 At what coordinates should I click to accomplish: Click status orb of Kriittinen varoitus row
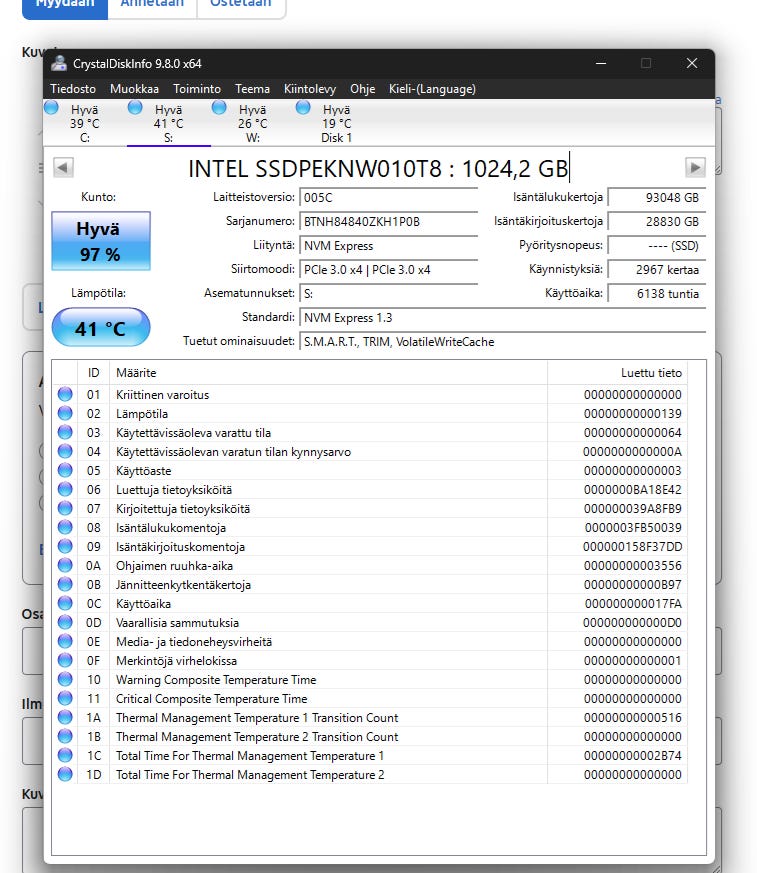[x=65, y=394]
